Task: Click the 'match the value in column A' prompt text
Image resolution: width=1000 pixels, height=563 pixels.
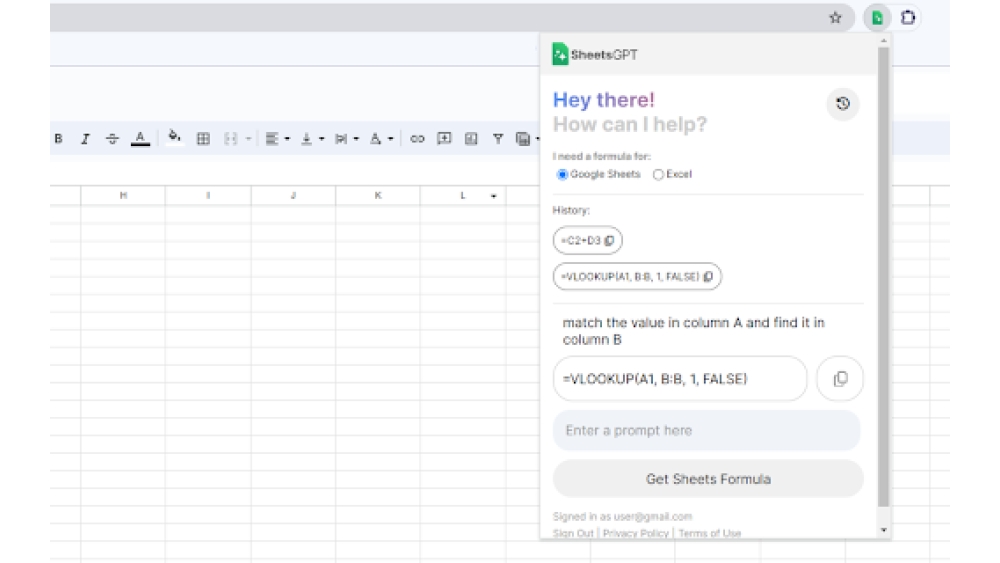Action: [693, 331]
